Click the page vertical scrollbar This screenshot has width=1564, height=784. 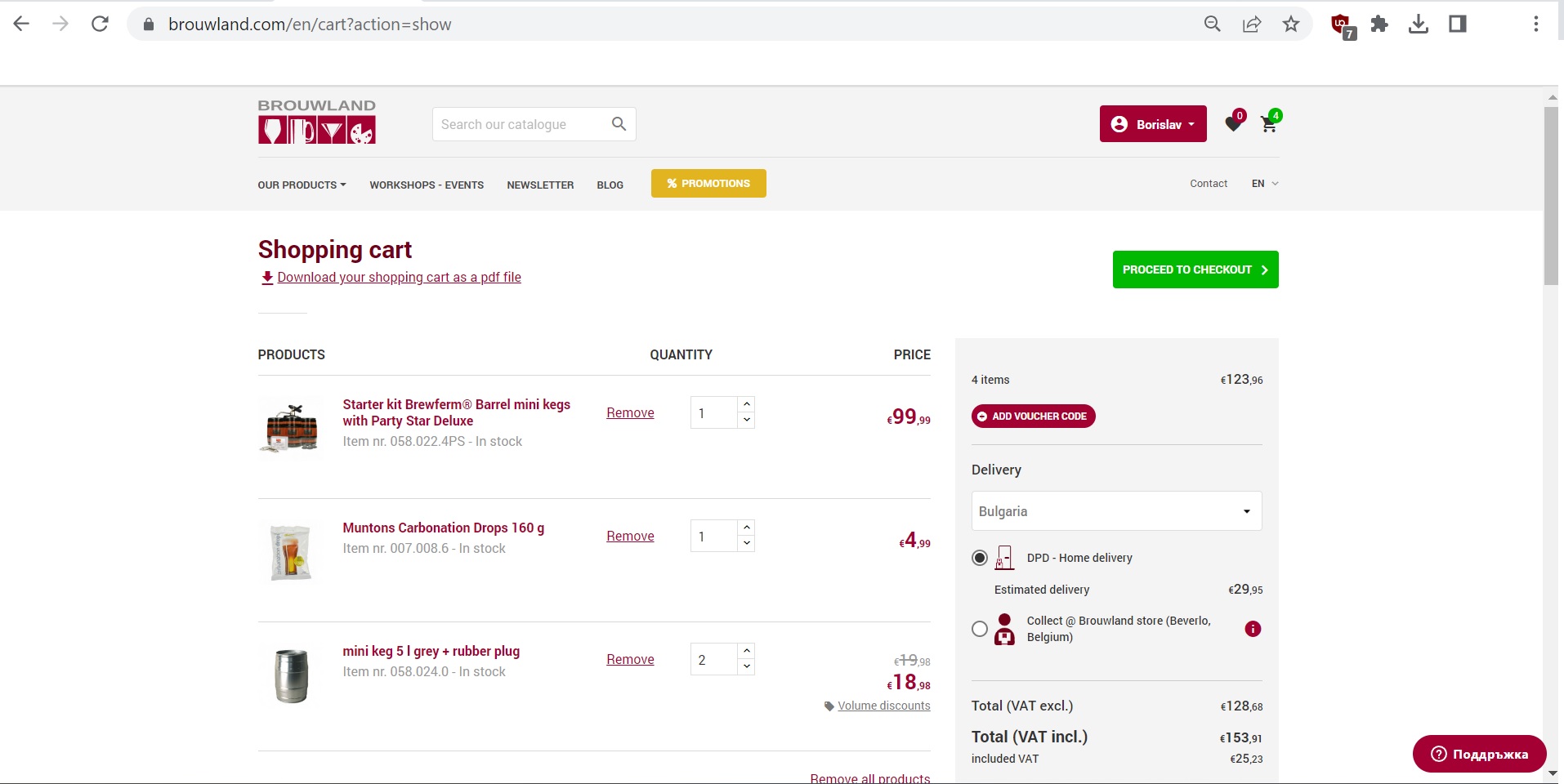(1551, 196)
